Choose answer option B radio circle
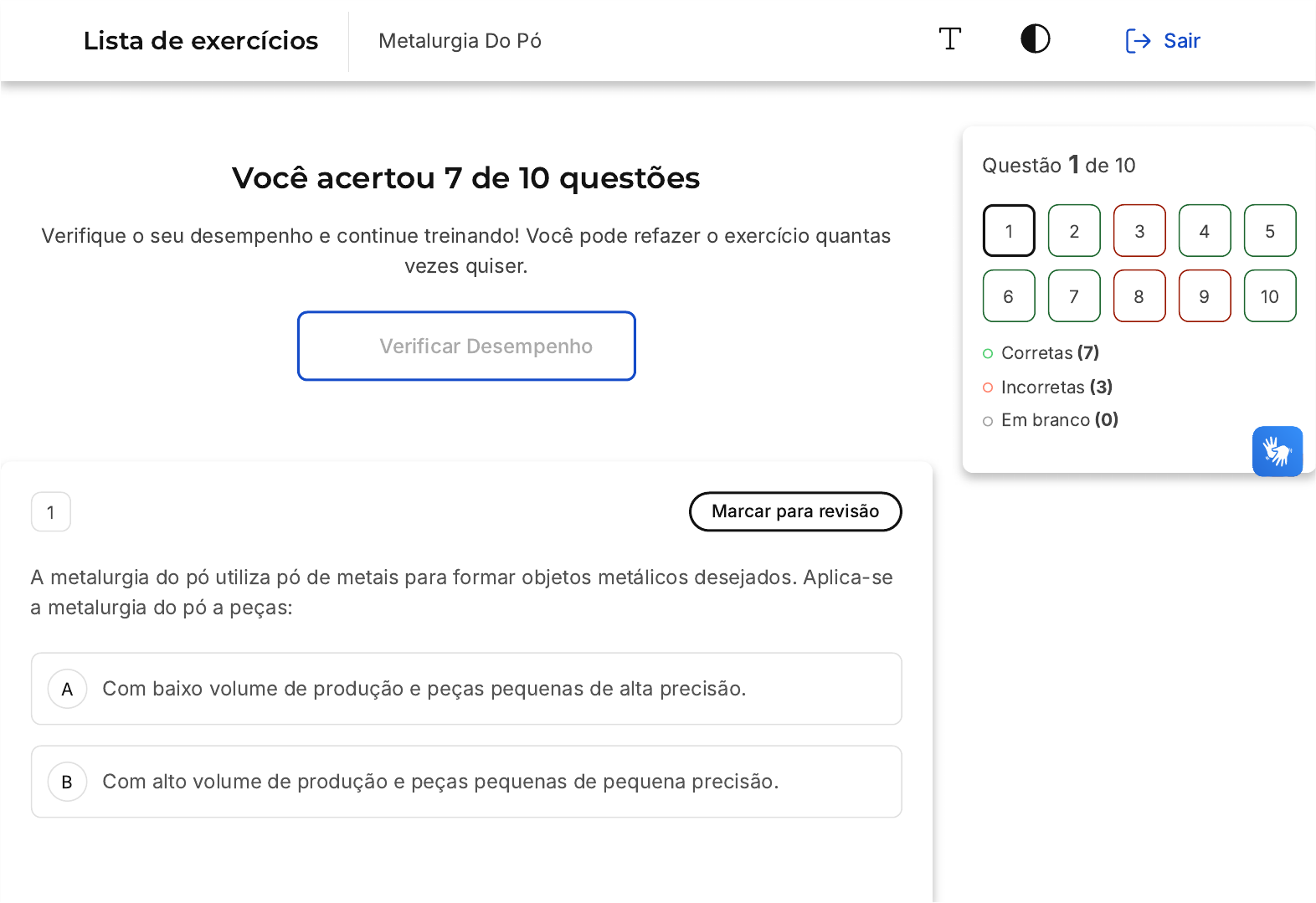The height and width of the screenshot is (903, 1316). (x=68, y=782)
